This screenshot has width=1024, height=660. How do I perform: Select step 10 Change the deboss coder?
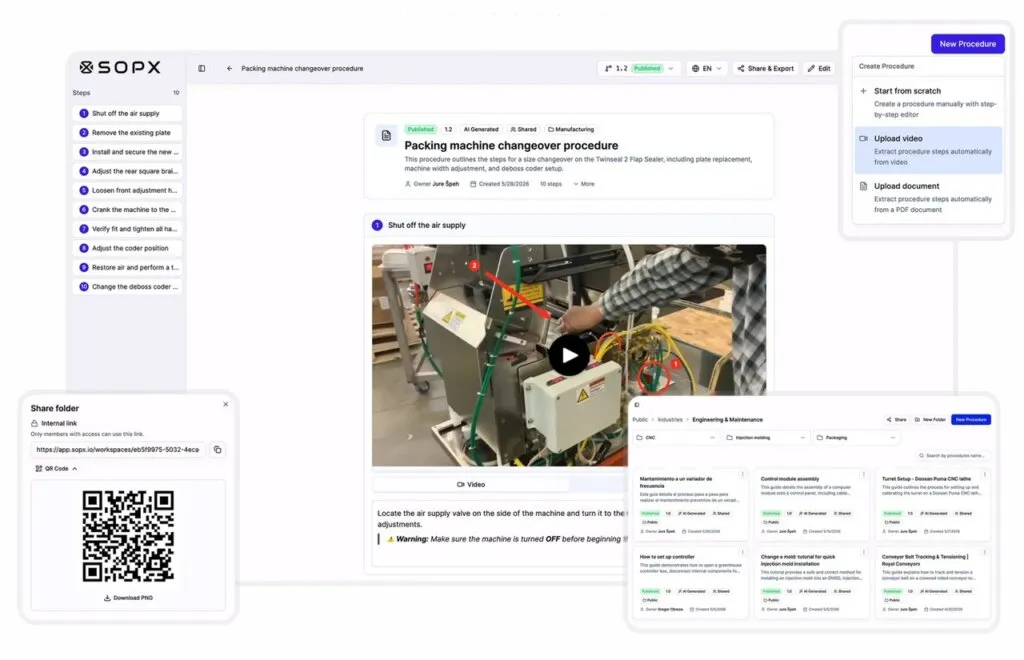tap(127, 287)
